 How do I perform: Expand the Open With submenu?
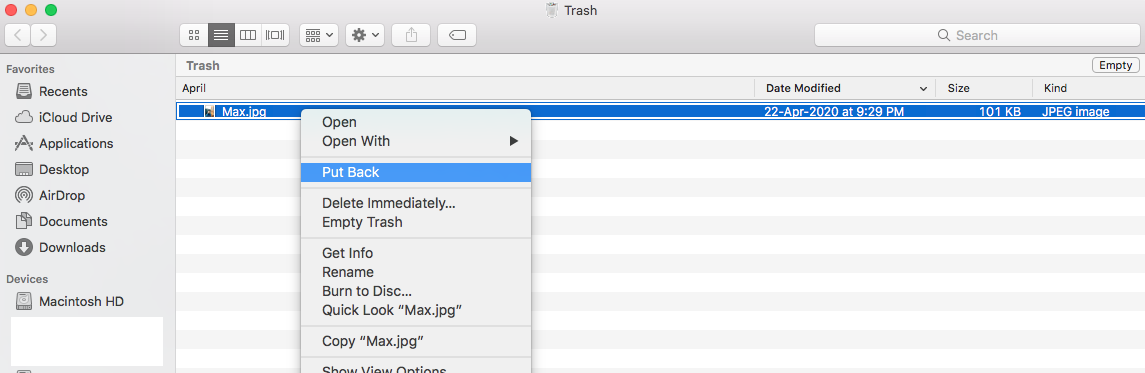pos(416,142)
